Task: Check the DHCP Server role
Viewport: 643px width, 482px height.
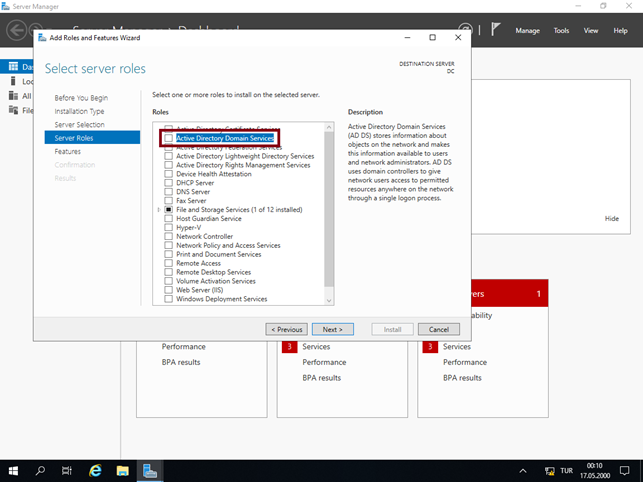Action: click(169, 183)
